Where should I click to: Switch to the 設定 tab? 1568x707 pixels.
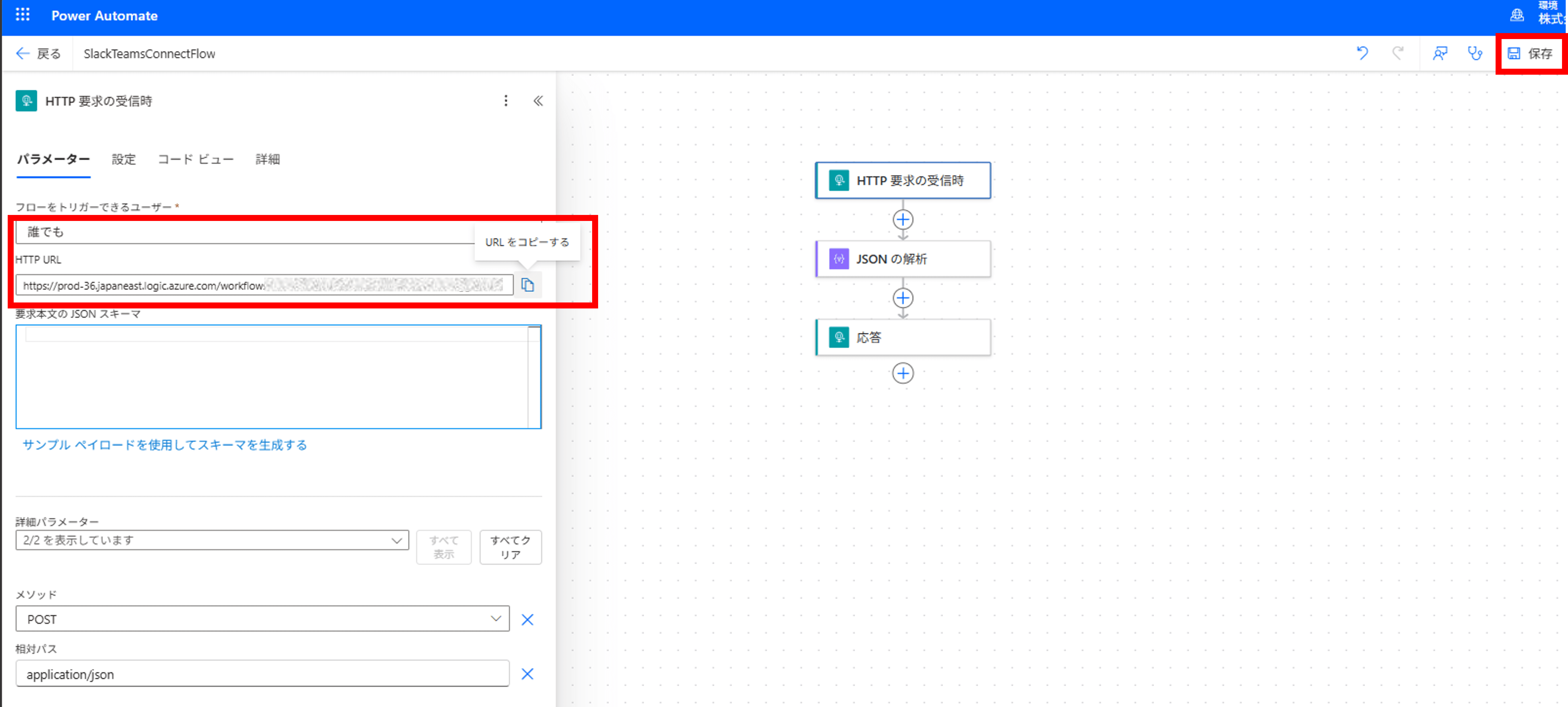coord(123,159)
